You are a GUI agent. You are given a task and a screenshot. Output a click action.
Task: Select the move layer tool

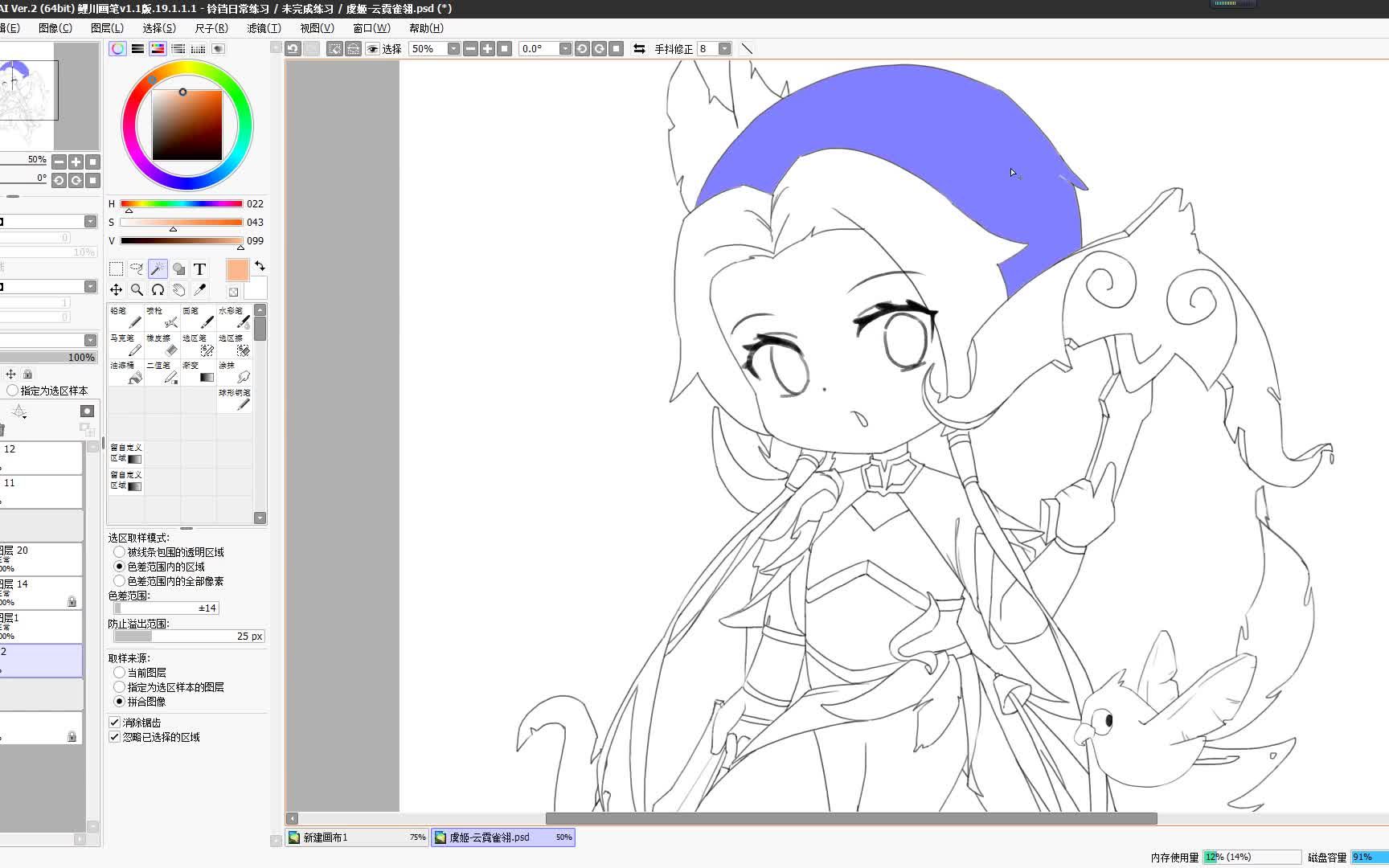point(117,290)
